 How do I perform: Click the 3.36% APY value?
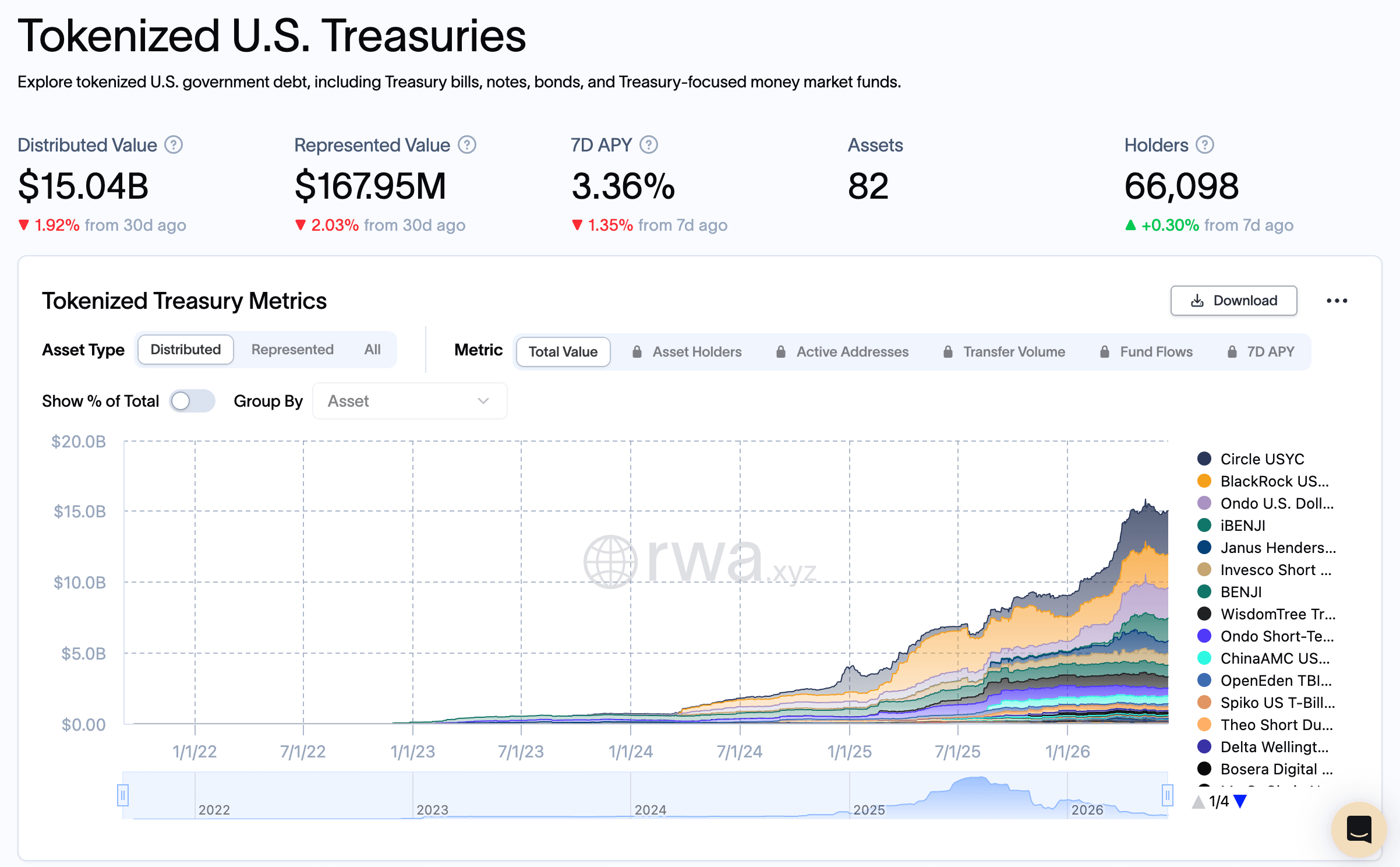click(623, 186)
